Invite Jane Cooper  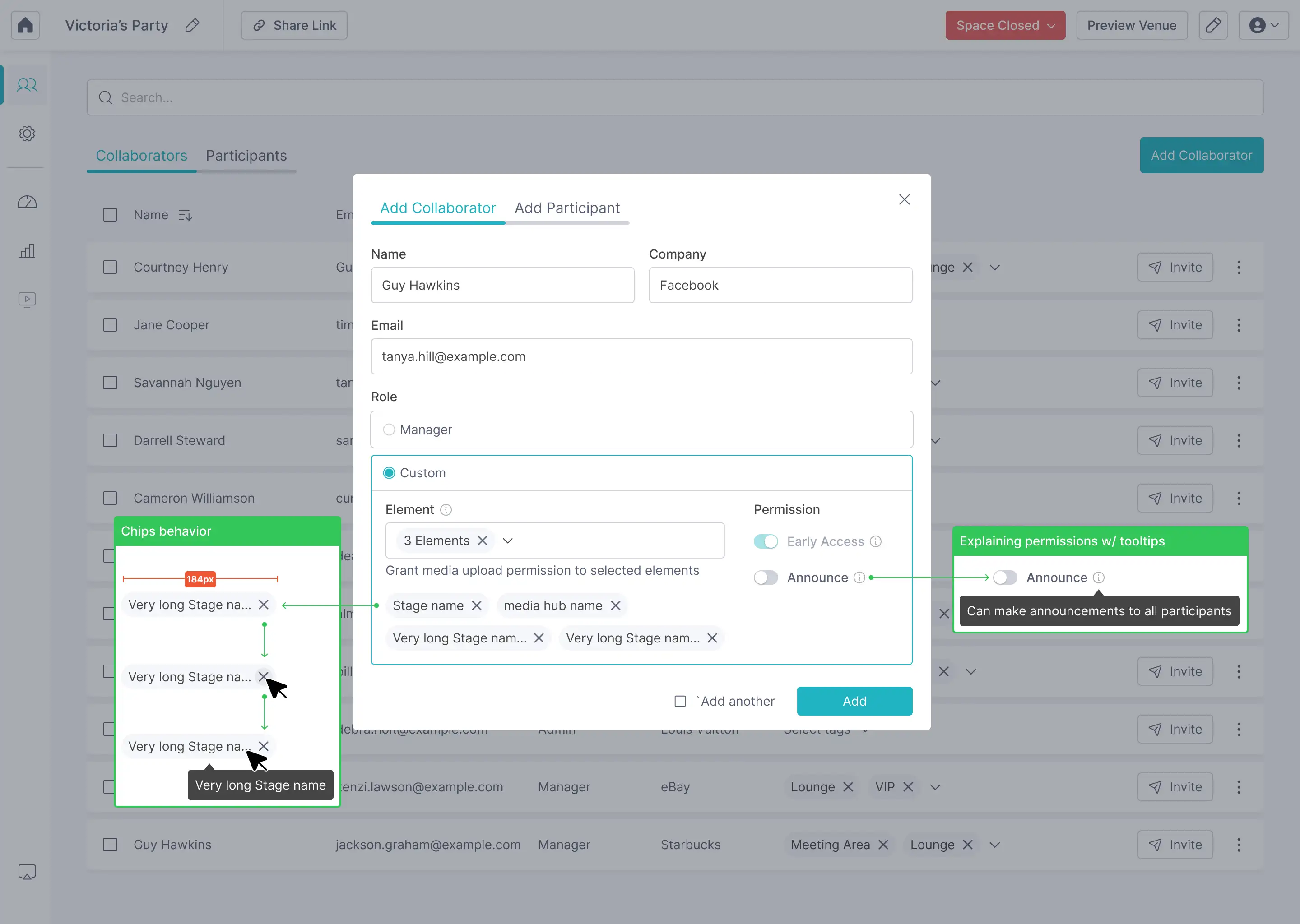[1175, 325]
